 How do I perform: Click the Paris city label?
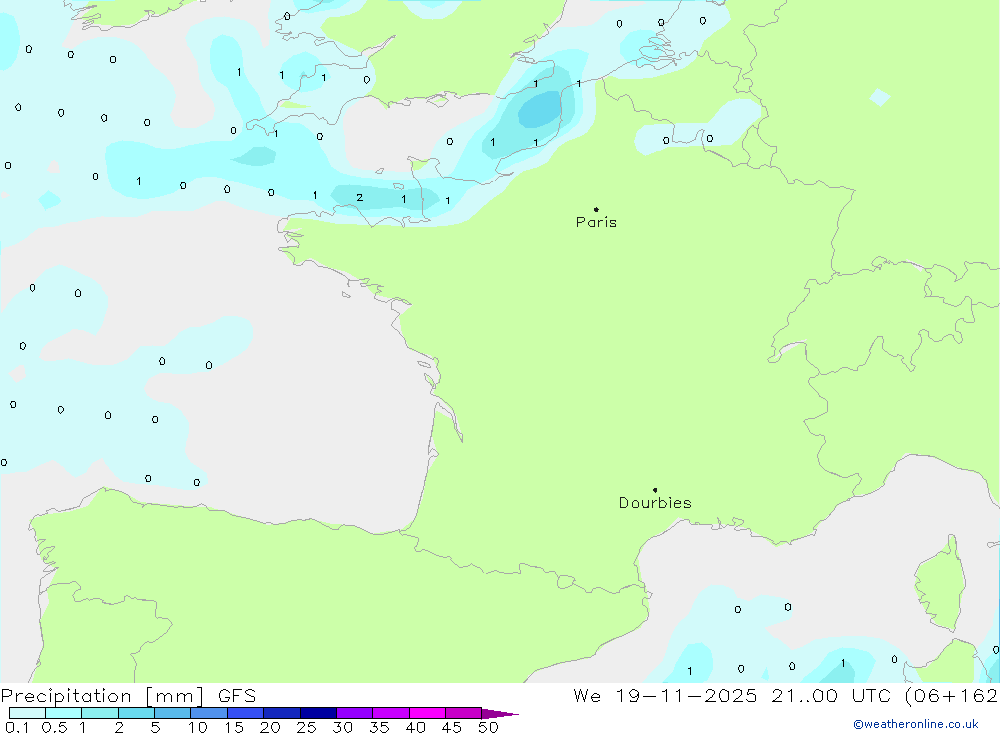point(596,222)
